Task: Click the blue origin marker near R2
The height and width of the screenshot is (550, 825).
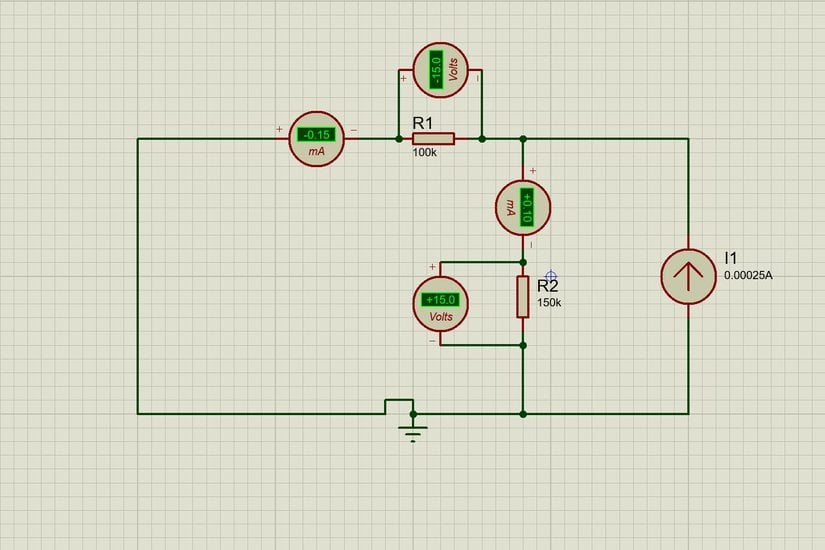Action: click(551, 275)
